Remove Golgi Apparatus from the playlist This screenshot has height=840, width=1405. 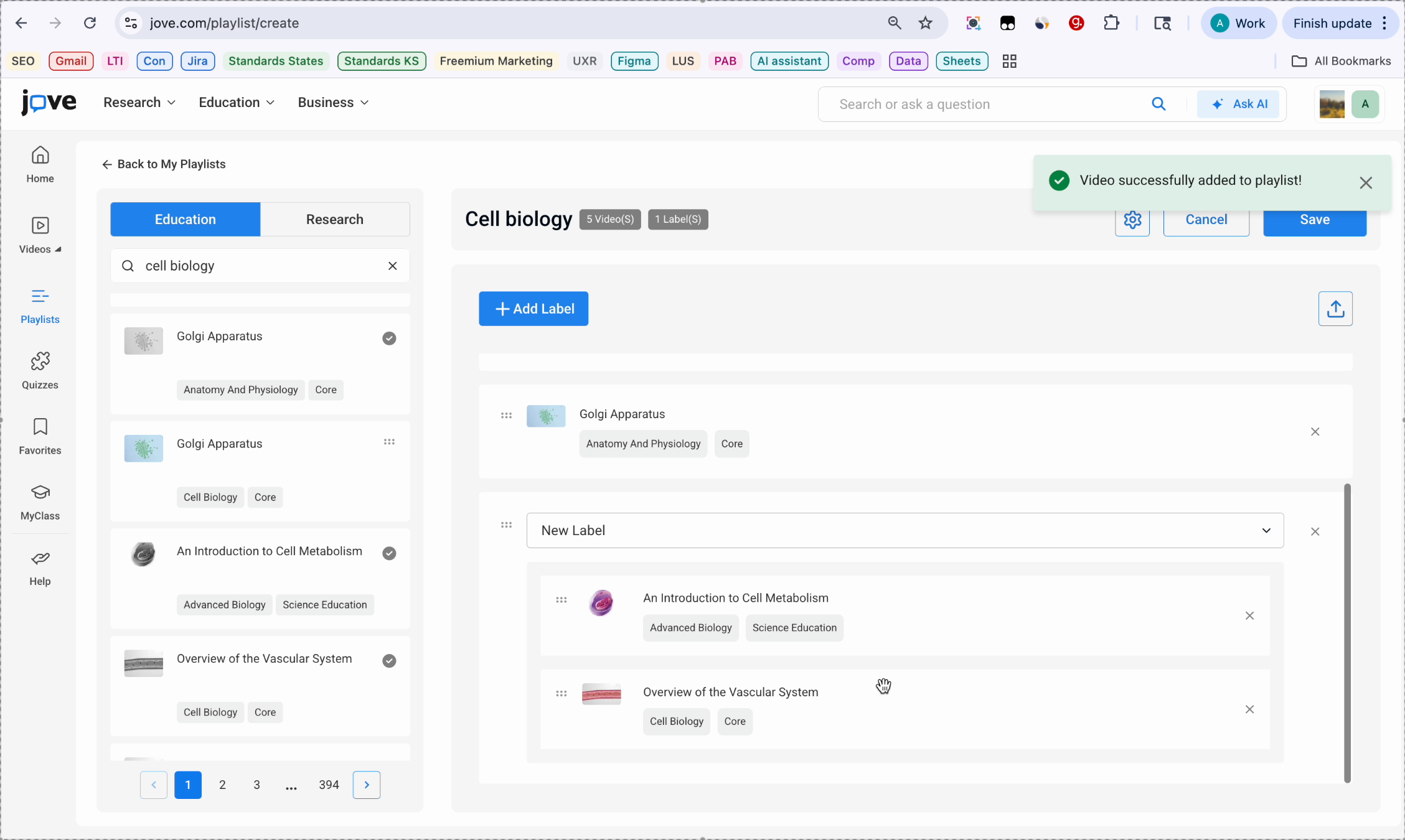click(x=1315, y=432)
